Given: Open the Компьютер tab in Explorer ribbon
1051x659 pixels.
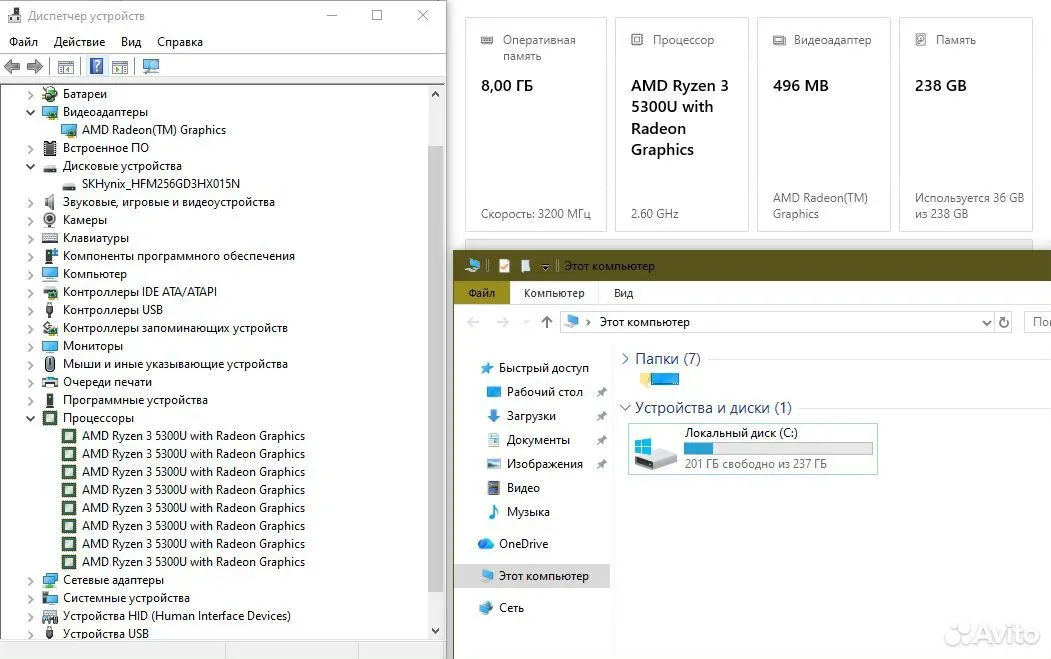Looking at the screenshot, I should tap(554, 293).
